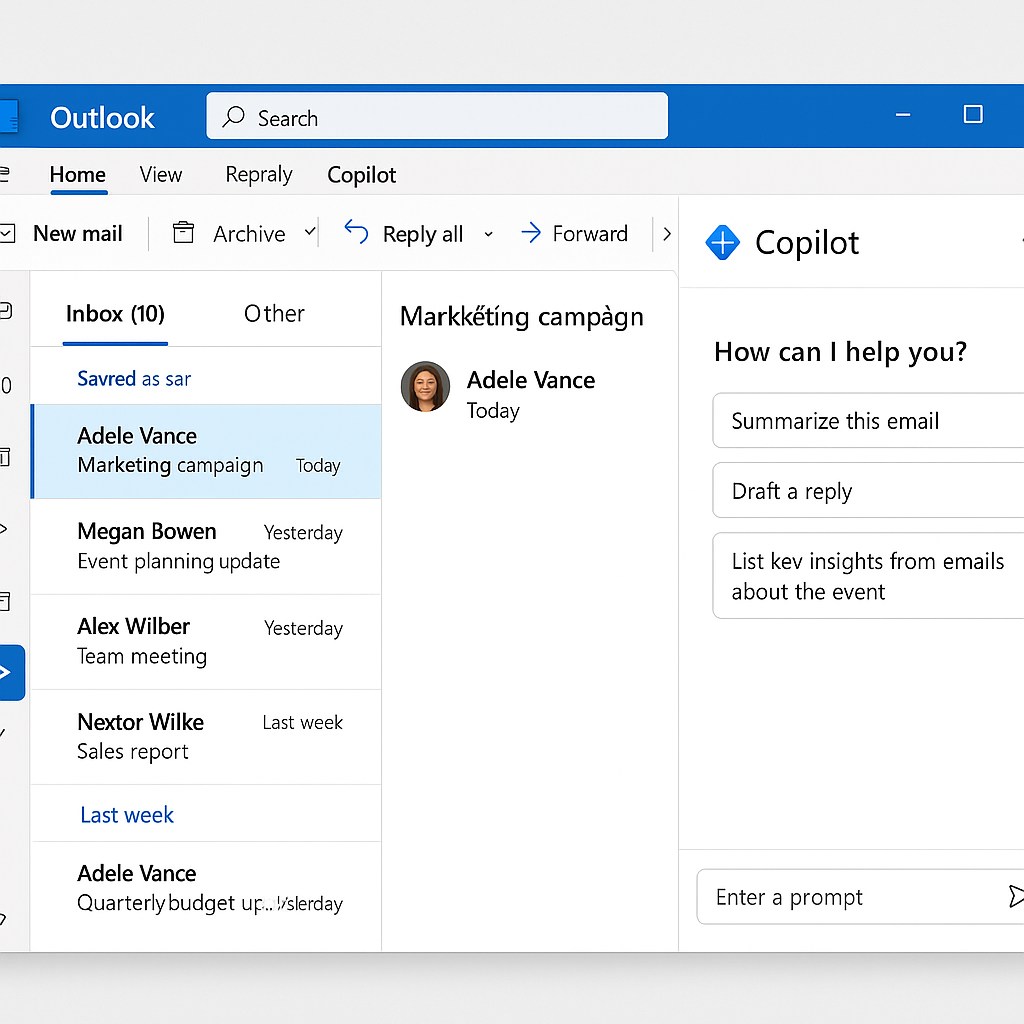Click the Outlook title text
The image size is (1024, 1024).
click(x=103, y=118)
